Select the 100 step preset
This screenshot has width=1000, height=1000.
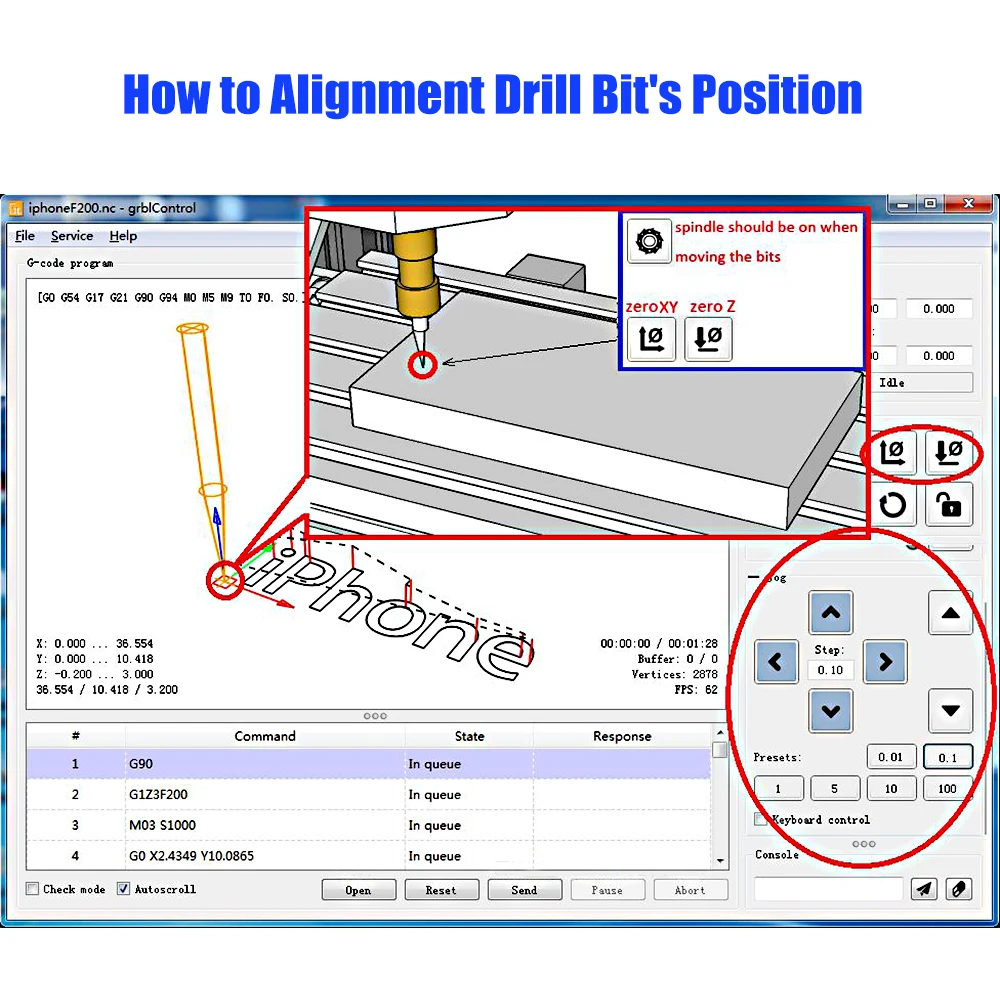pos(948,788)
